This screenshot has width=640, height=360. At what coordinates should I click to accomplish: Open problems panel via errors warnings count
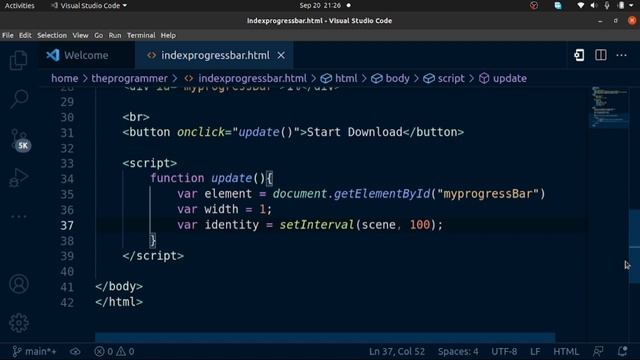coord(114,351)
